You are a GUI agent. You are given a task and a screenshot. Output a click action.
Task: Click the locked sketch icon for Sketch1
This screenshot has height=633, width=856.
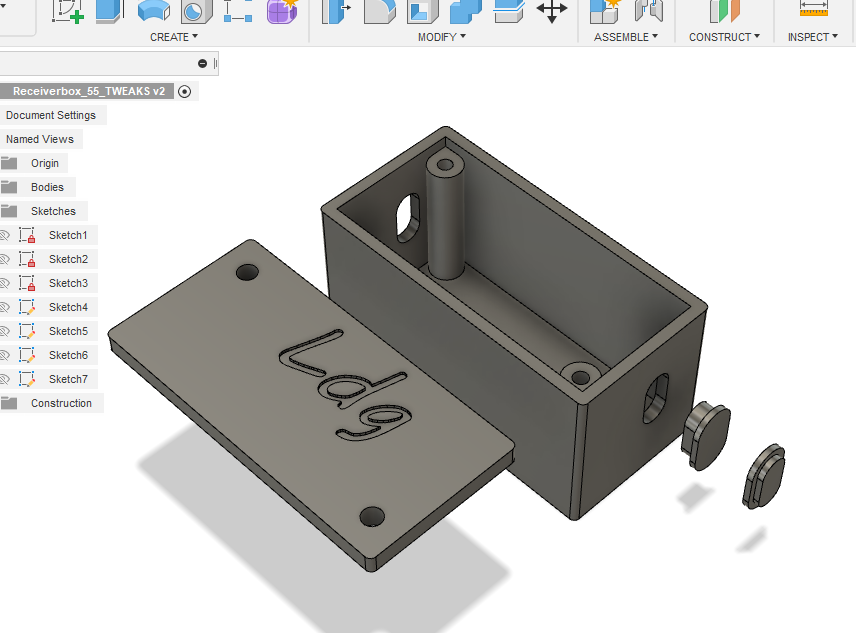[27, 235]
